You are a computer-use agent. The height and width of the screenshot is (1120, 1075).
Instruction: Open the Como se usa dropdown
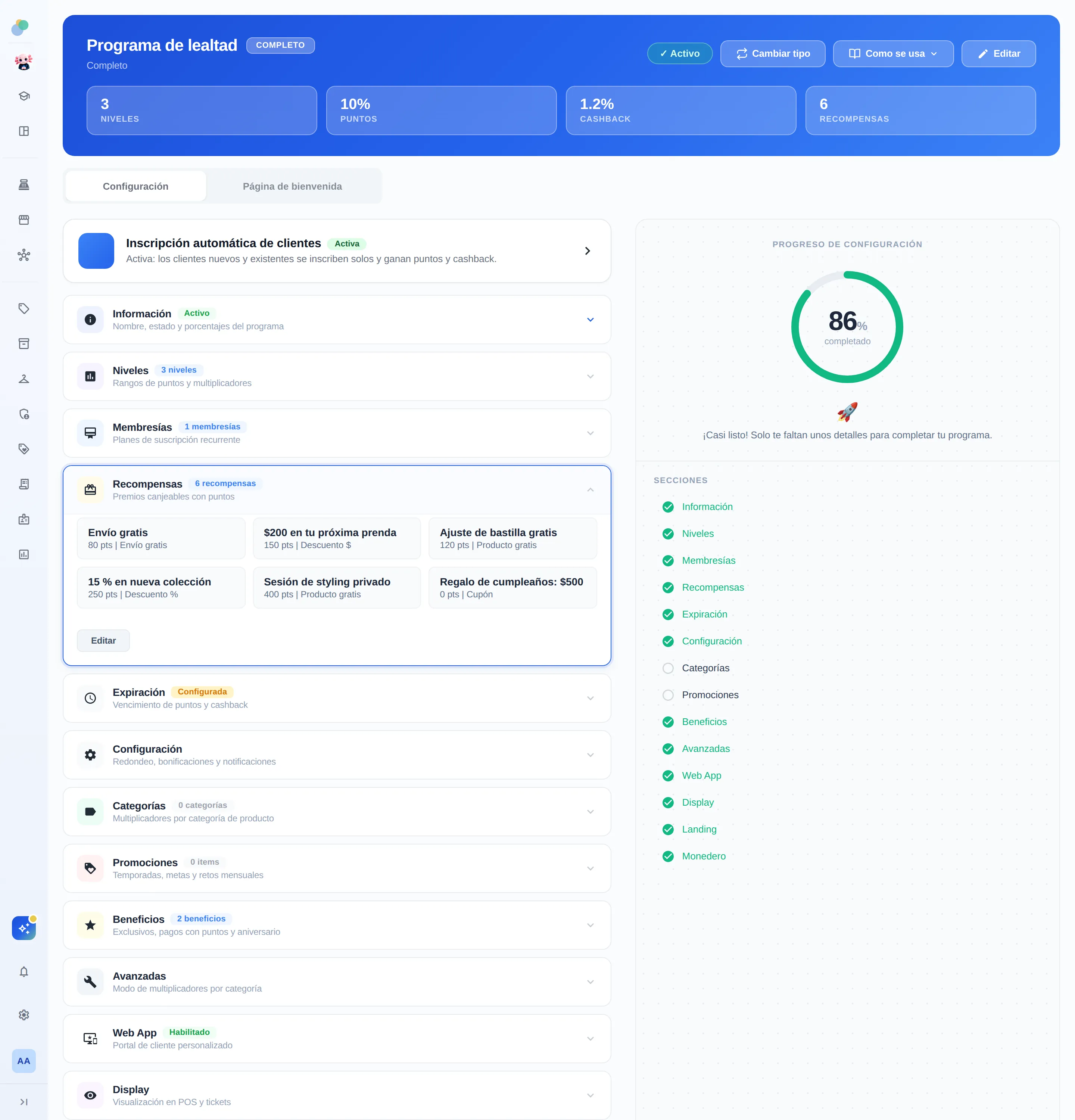click(x=893, y=53)
